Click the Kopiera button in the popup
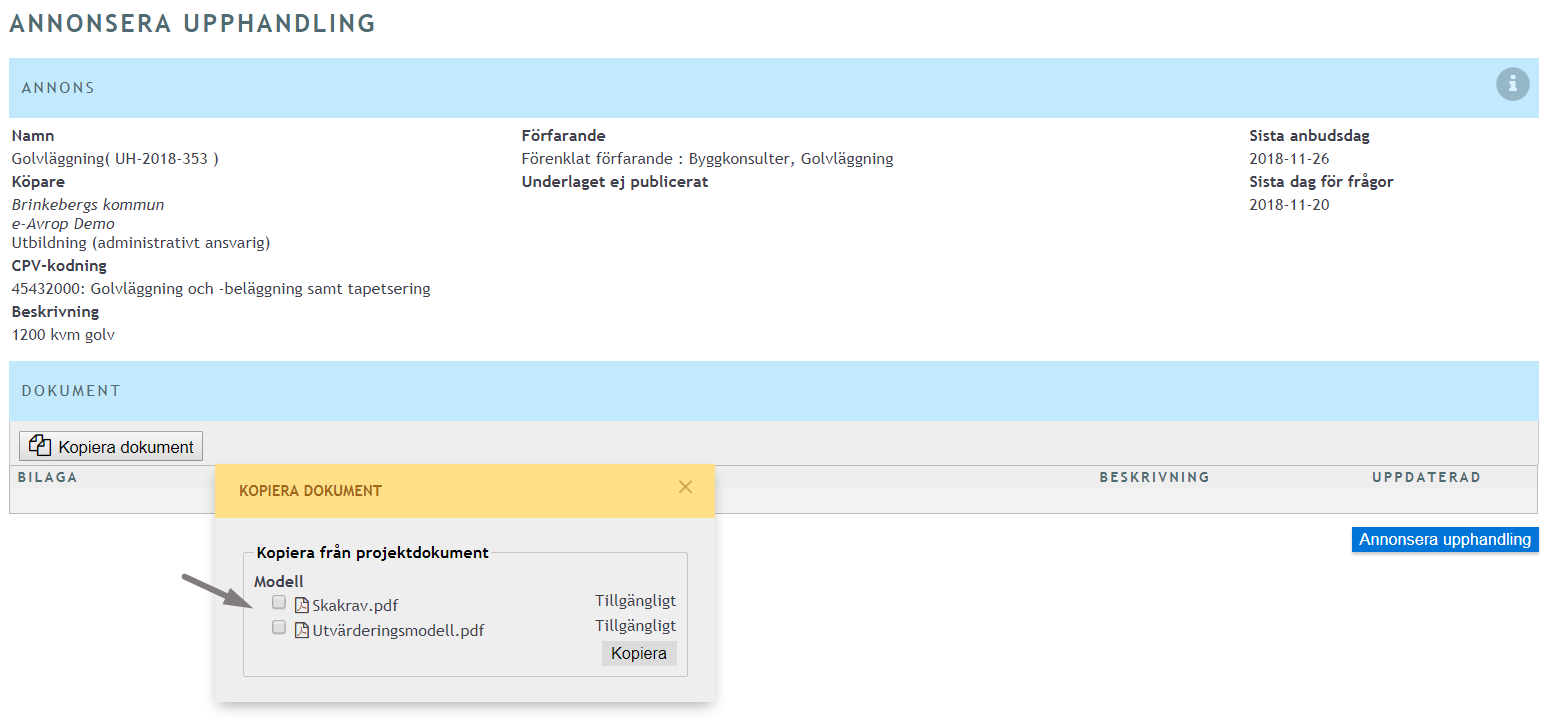The width and height of the screenshot is (1551, 725). point(639,653)
